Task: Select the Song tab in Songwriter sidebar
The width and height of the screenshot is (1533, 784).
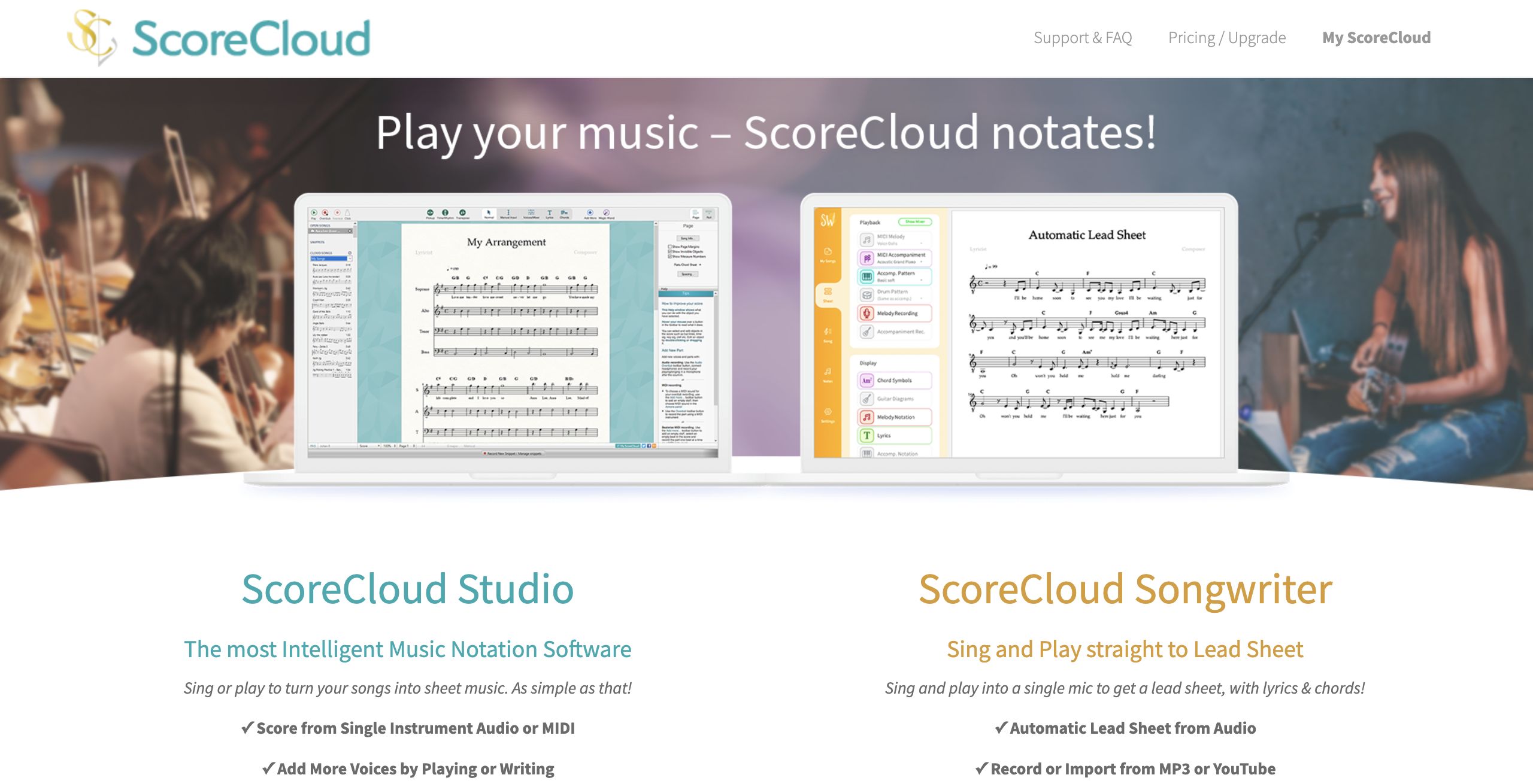Action: click(828, 335)
